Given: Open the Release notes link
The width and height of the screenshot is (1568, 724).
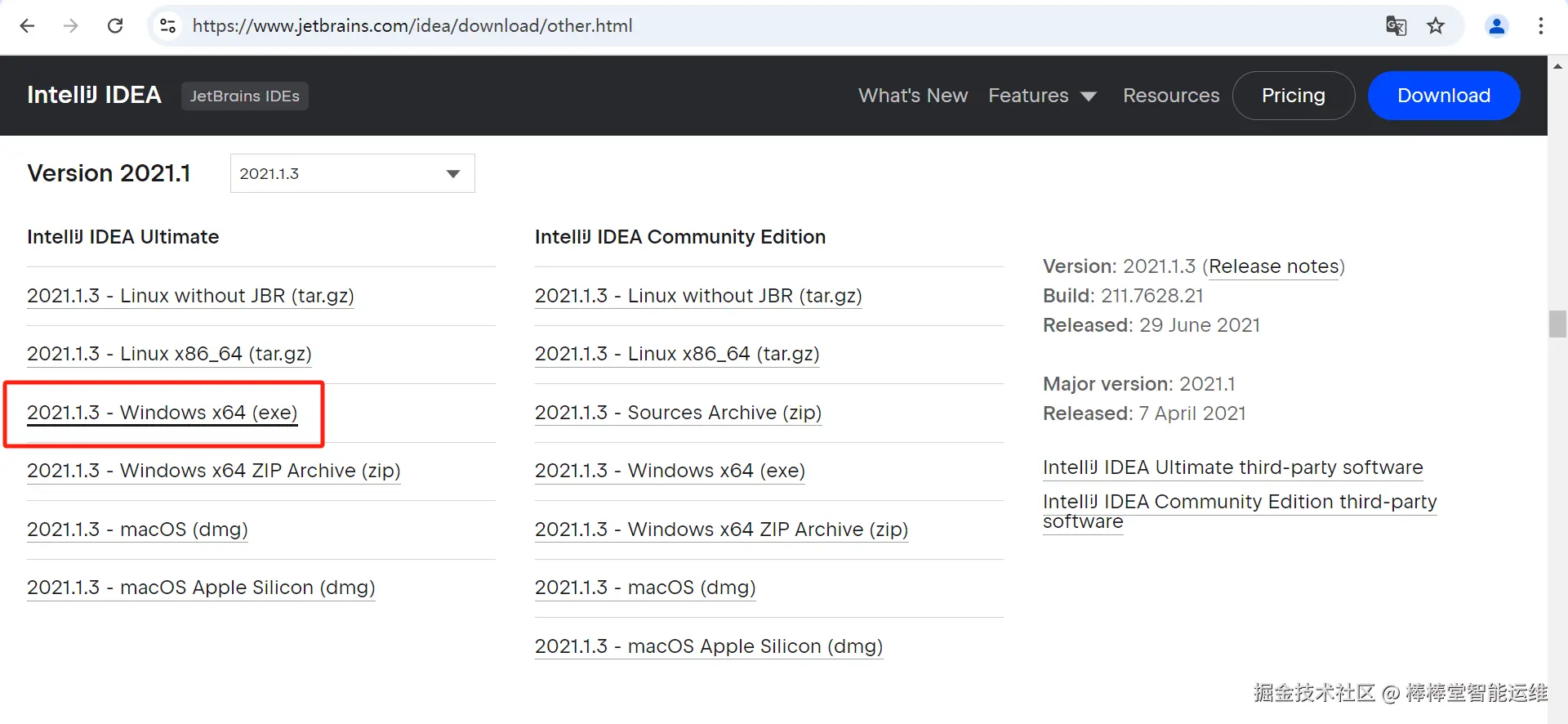Looking at the screenshot, I should [x=1273, y=266].
